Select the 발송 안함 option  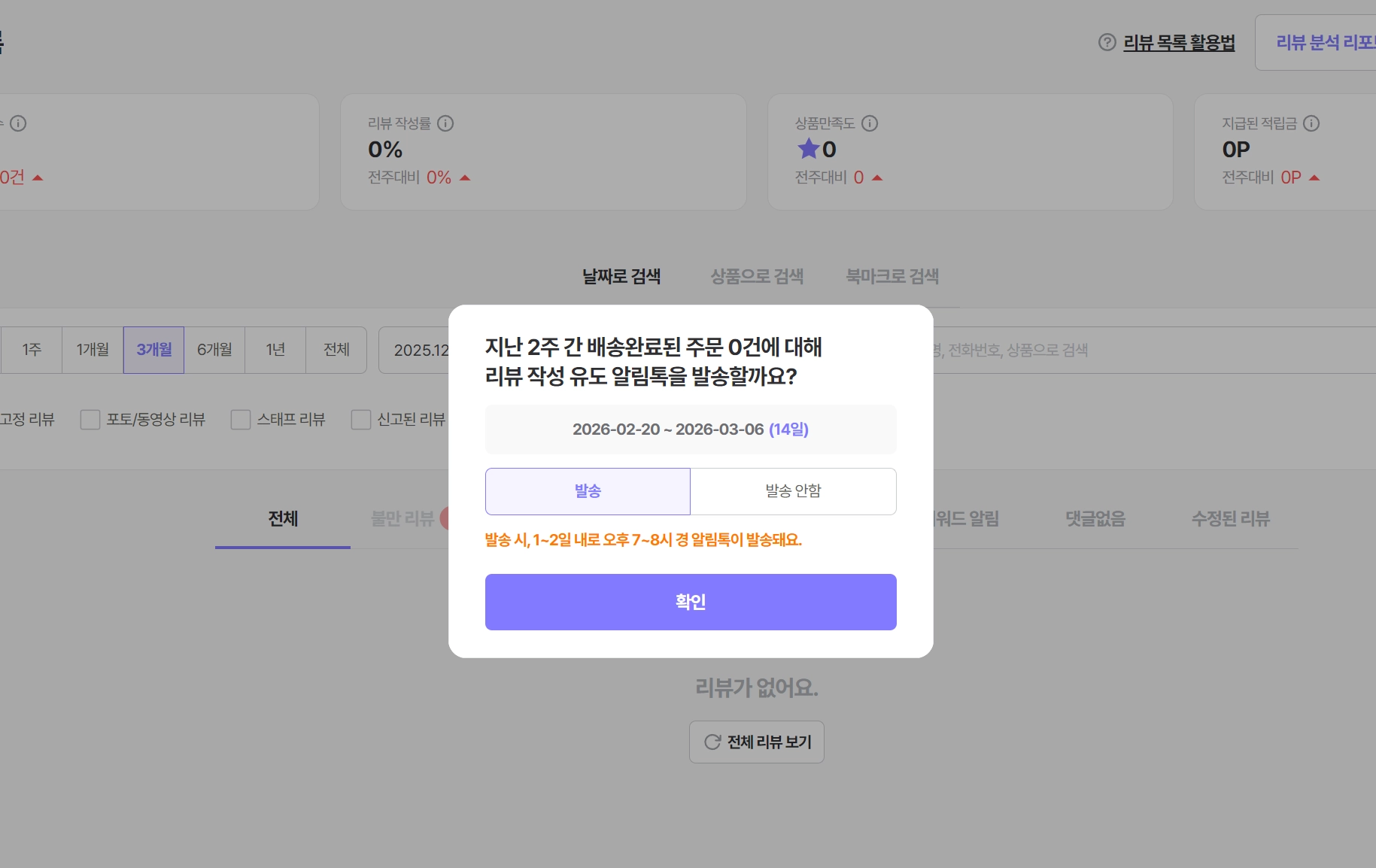coord(793,491)
